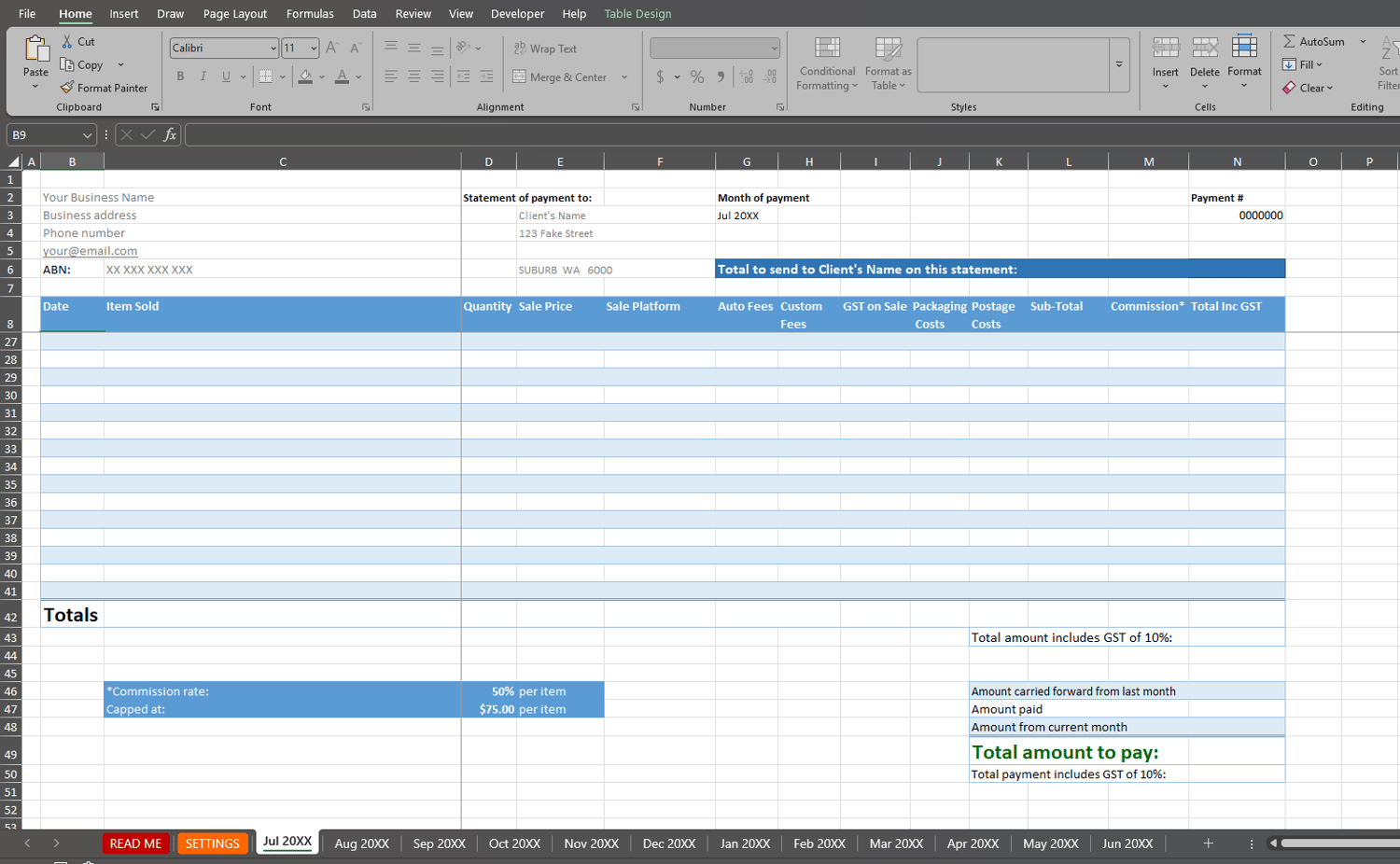The width and height of the screenshot is (1400, 864).
Task: Toggle Italic formatting
Action: pos(203,77)
